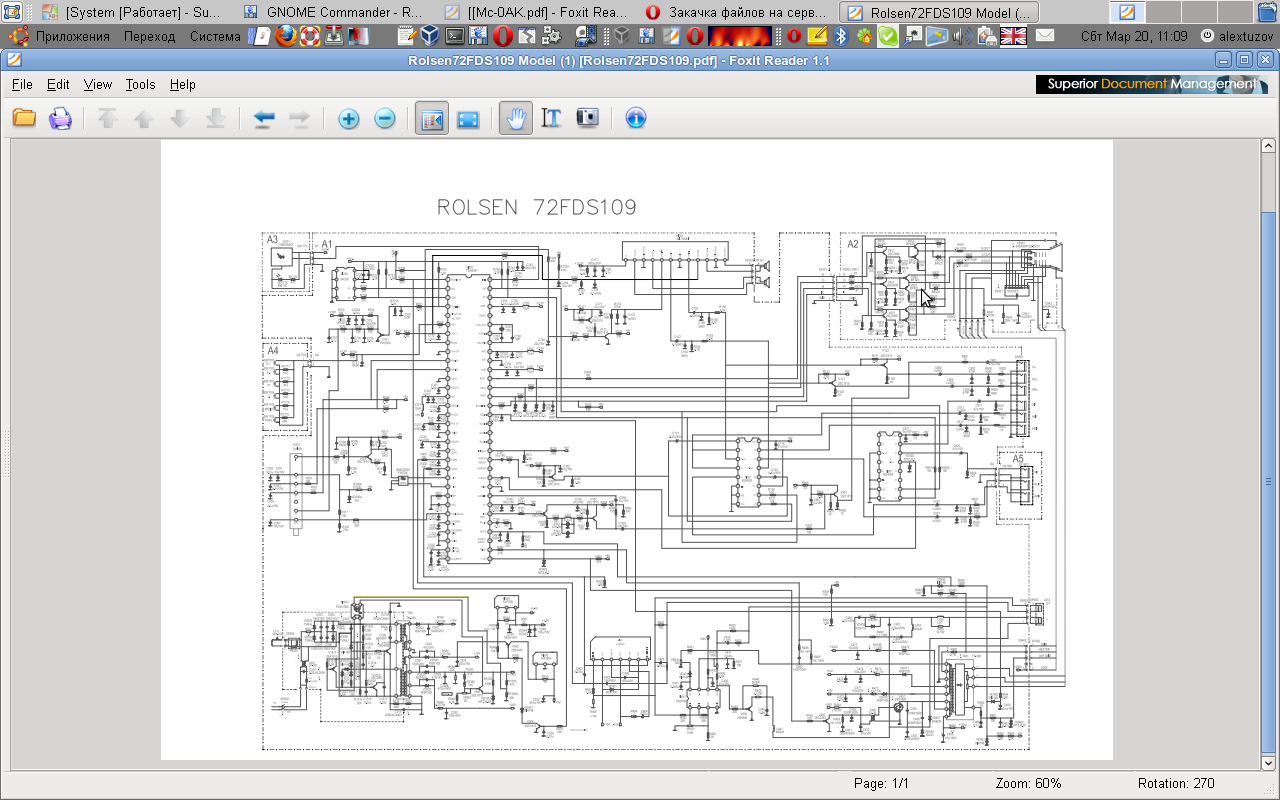The image size is (1280, 800).
Task: Open the alextuzov user session menu
Action: click(x=1236, y=36)
